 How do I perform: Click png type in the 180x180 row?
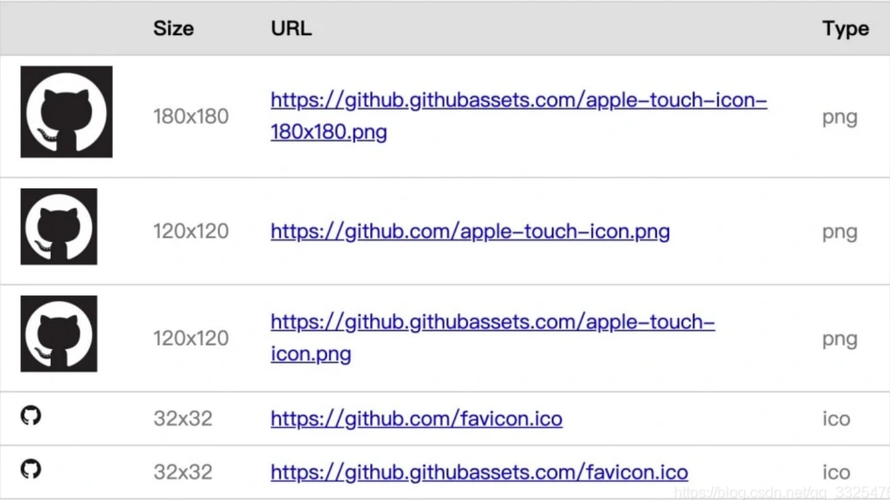839,116
